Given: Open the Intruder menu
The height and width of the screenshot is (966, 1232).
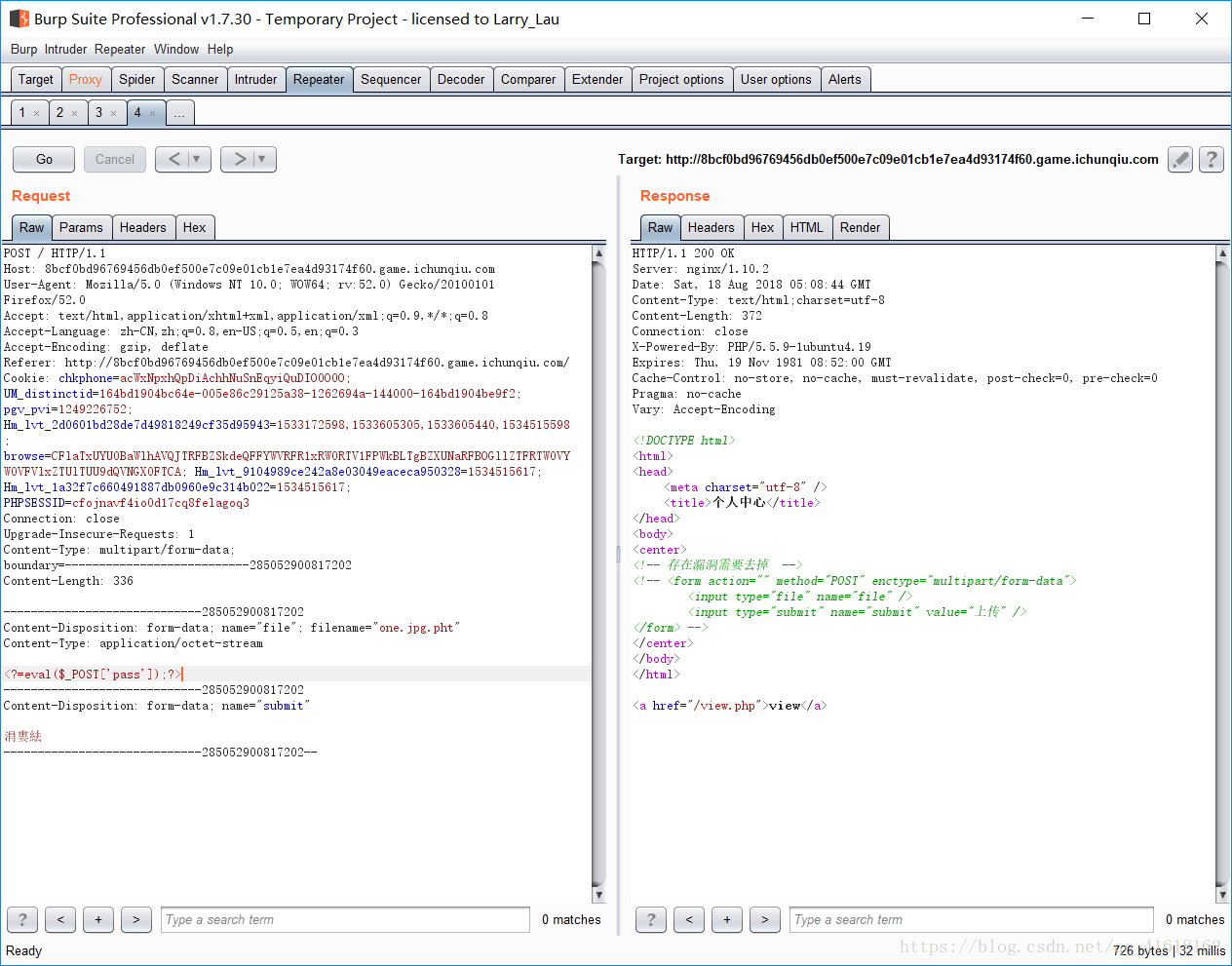Looking at the screenshot, I should tap(65, 49).
